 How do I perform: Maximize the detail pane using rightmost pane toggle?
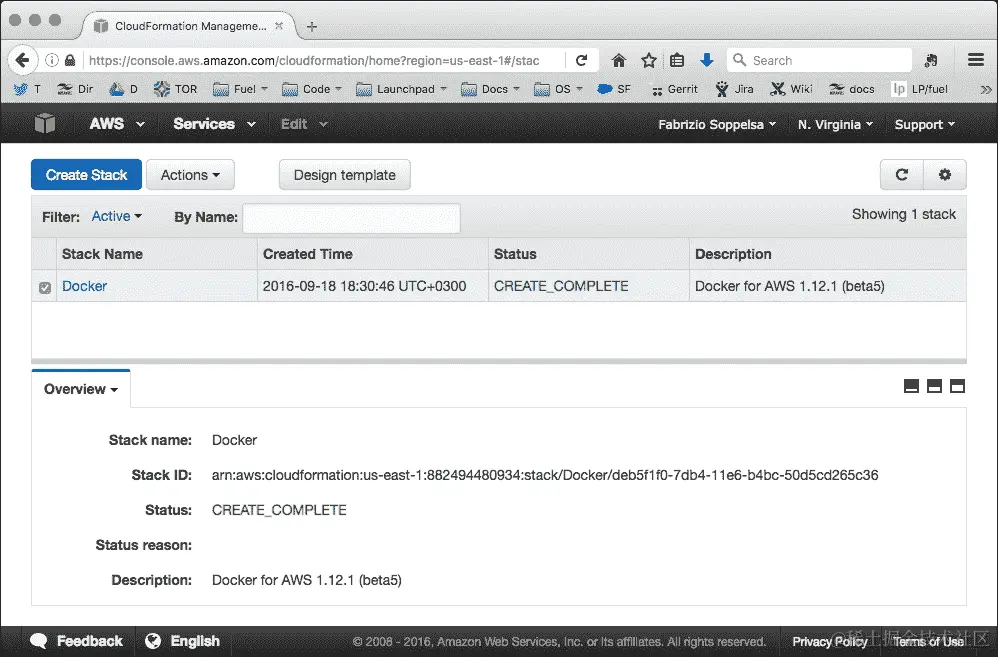click(959, 385)
